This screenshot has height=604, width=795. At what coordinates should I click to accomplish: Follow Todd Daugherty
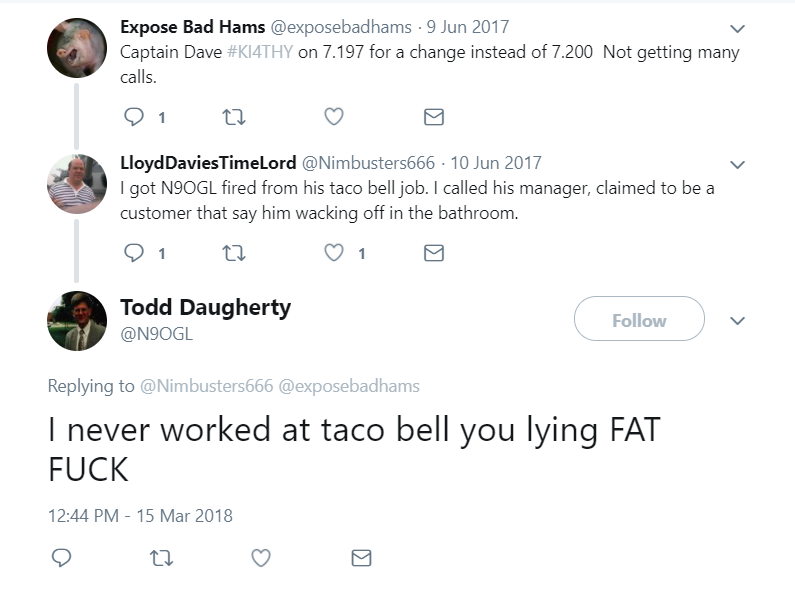(639, 320)
